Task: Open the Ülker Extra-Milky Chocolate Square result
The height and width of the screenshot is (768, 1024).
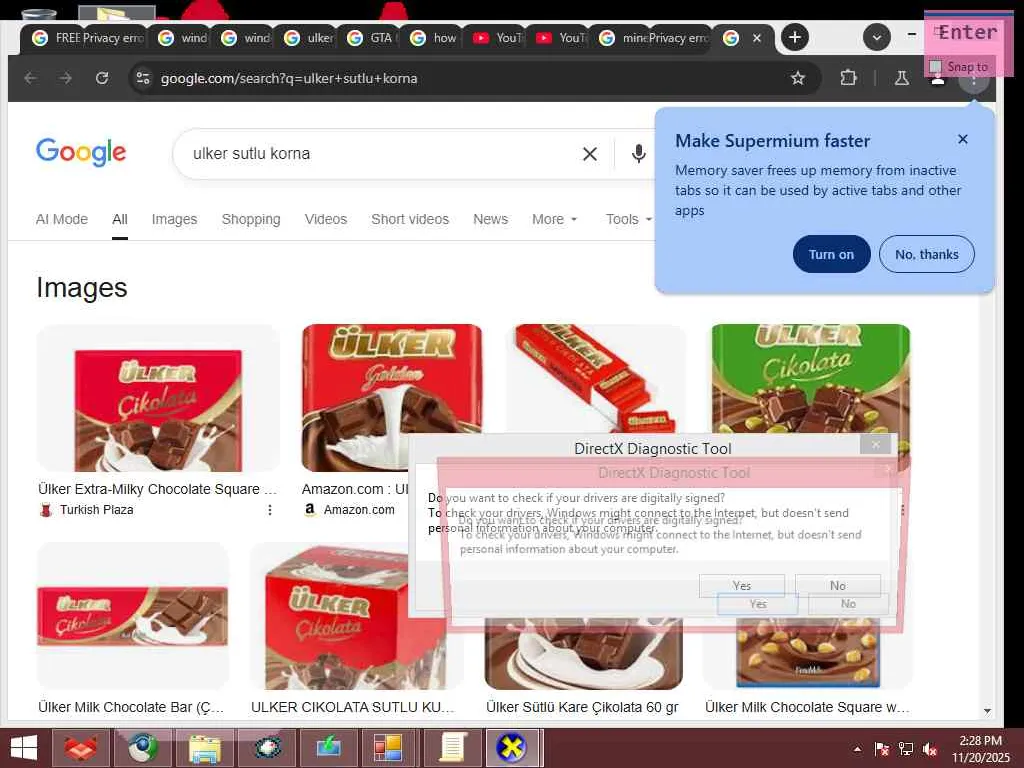Action: [157, 489]
